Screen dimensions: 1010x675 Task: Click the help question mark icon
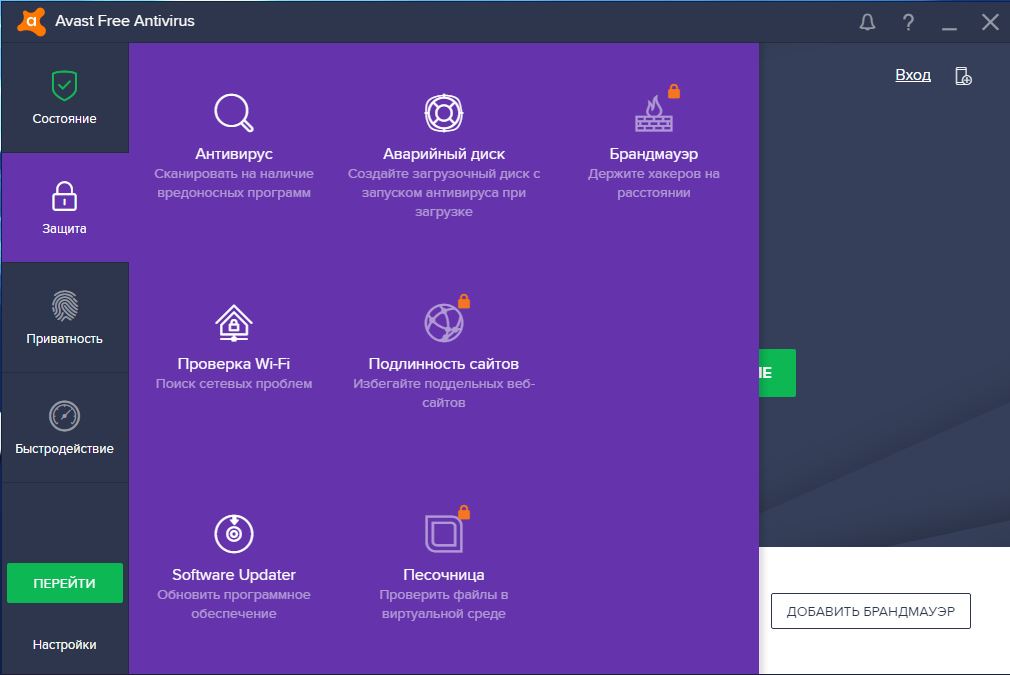click(x=909, y=22)
